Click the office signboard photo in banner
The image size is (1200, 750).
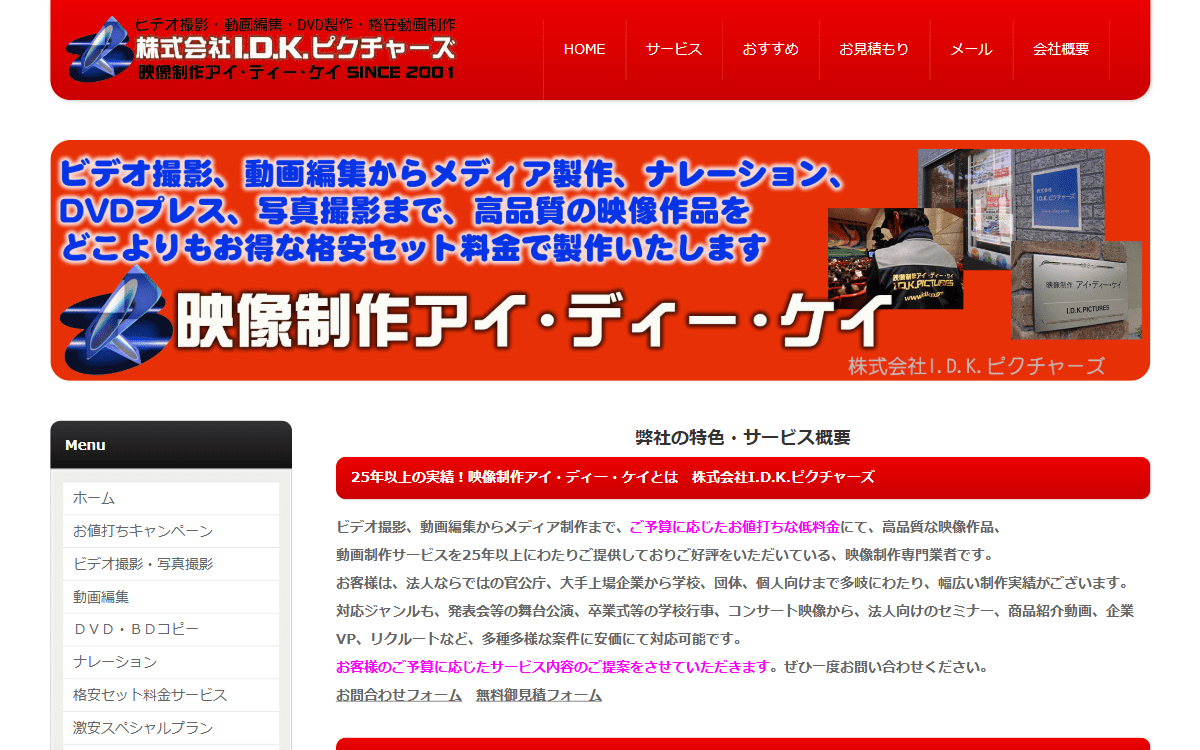point(1075,290)
